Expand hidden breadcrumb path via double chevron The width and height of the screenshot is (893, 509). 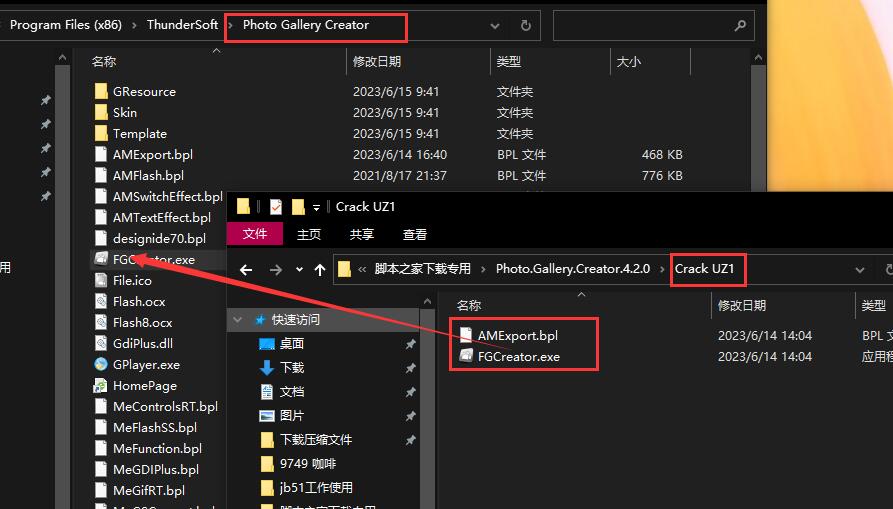(362, 269)
